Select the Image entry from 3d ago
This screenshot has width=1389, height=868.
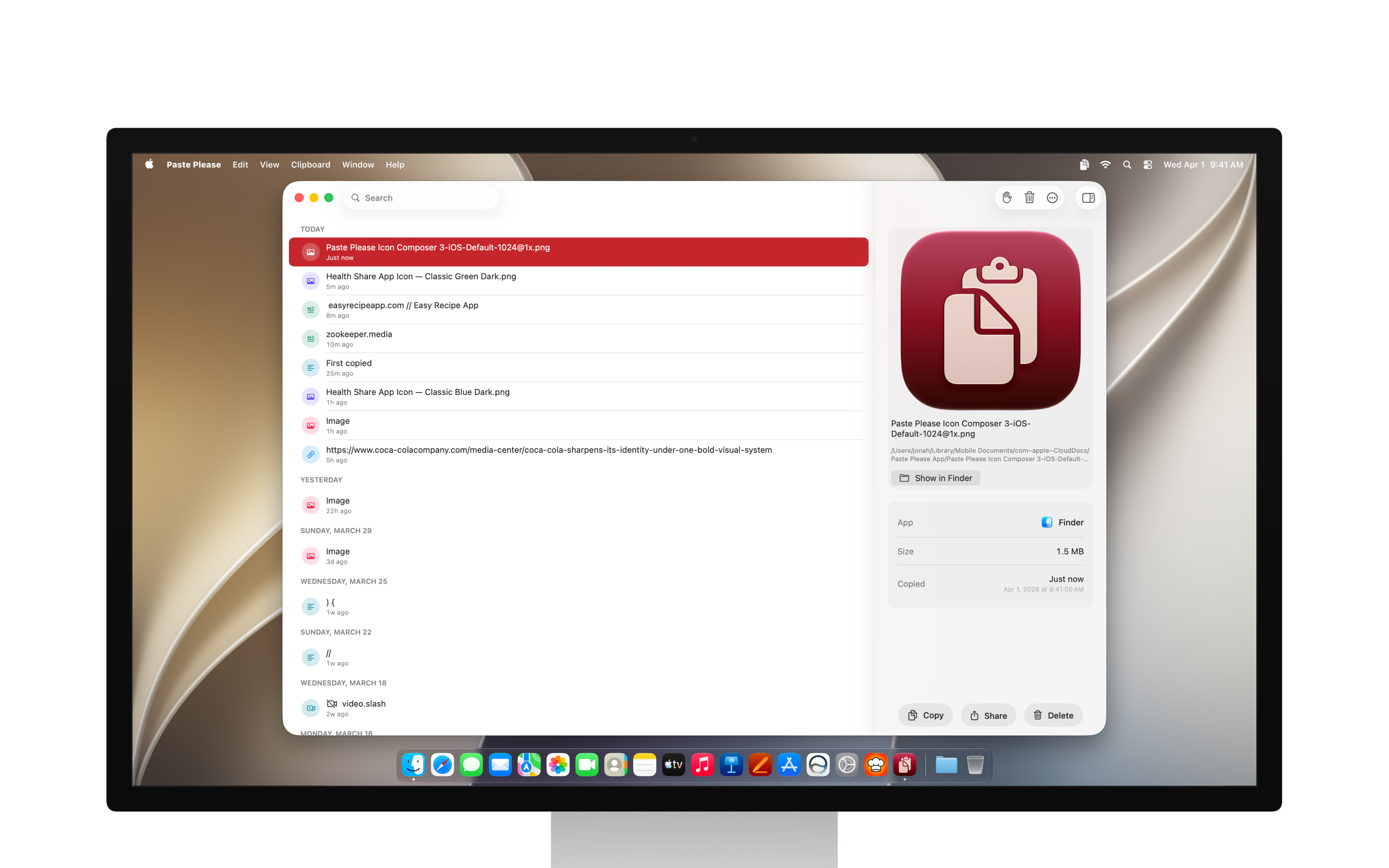[x=579, y=556]
